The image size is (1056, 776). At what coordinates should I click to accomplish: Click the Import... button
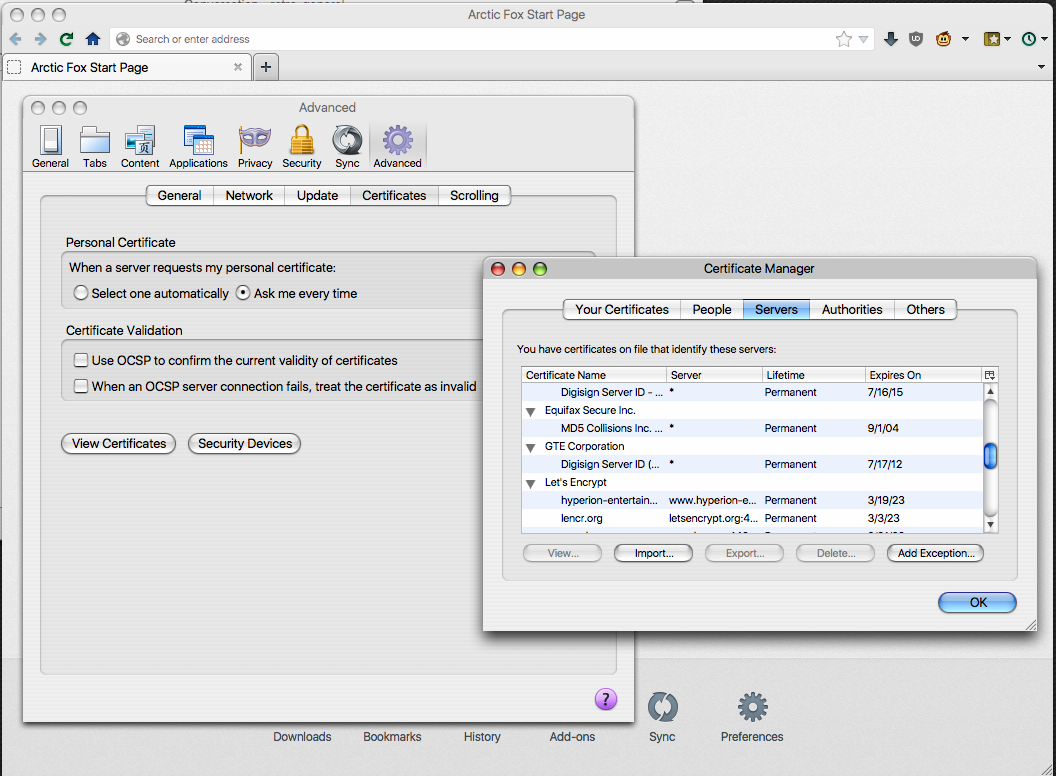pyautogui.click(x=653, y=553)
